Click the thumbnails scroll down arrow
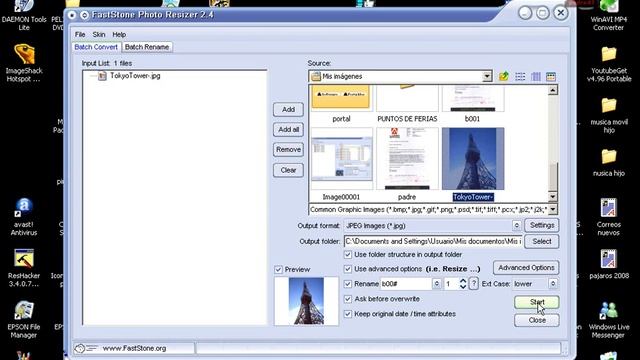The width and height of the screenshot is (640, 360). pyautogui.click(x=553, y=197)
